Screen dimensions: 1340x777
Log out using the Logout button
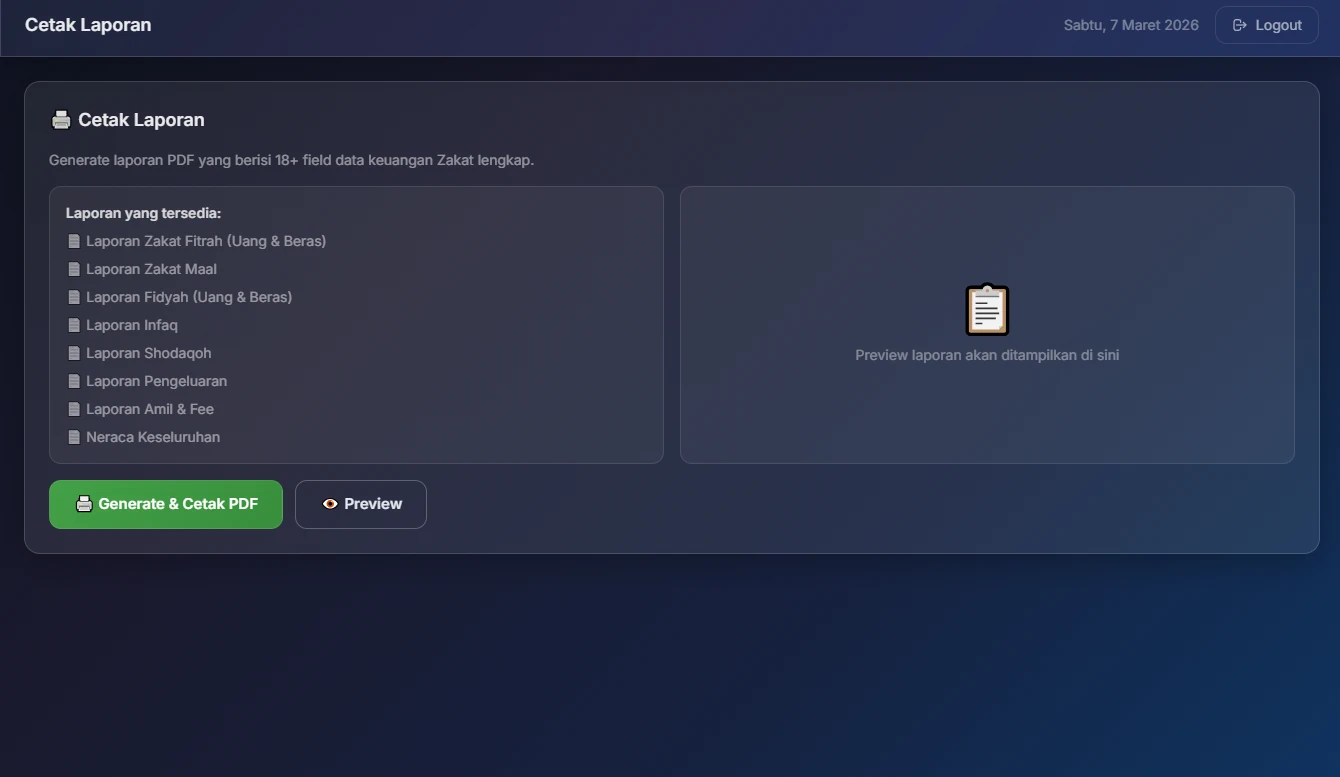point(1266,25)
